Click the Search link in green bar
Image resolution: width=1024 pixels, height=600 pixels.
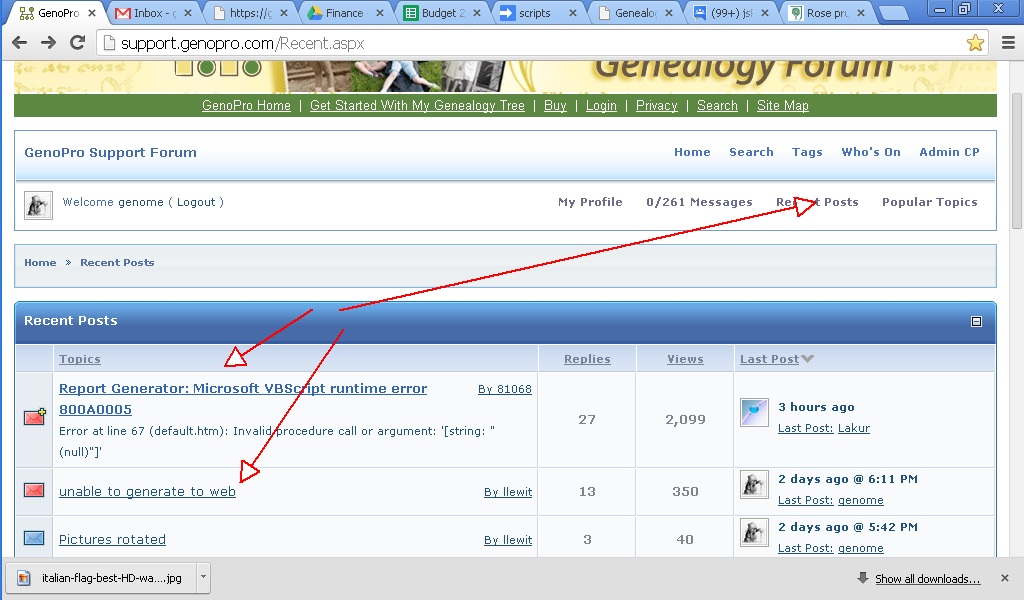(717, 105)
